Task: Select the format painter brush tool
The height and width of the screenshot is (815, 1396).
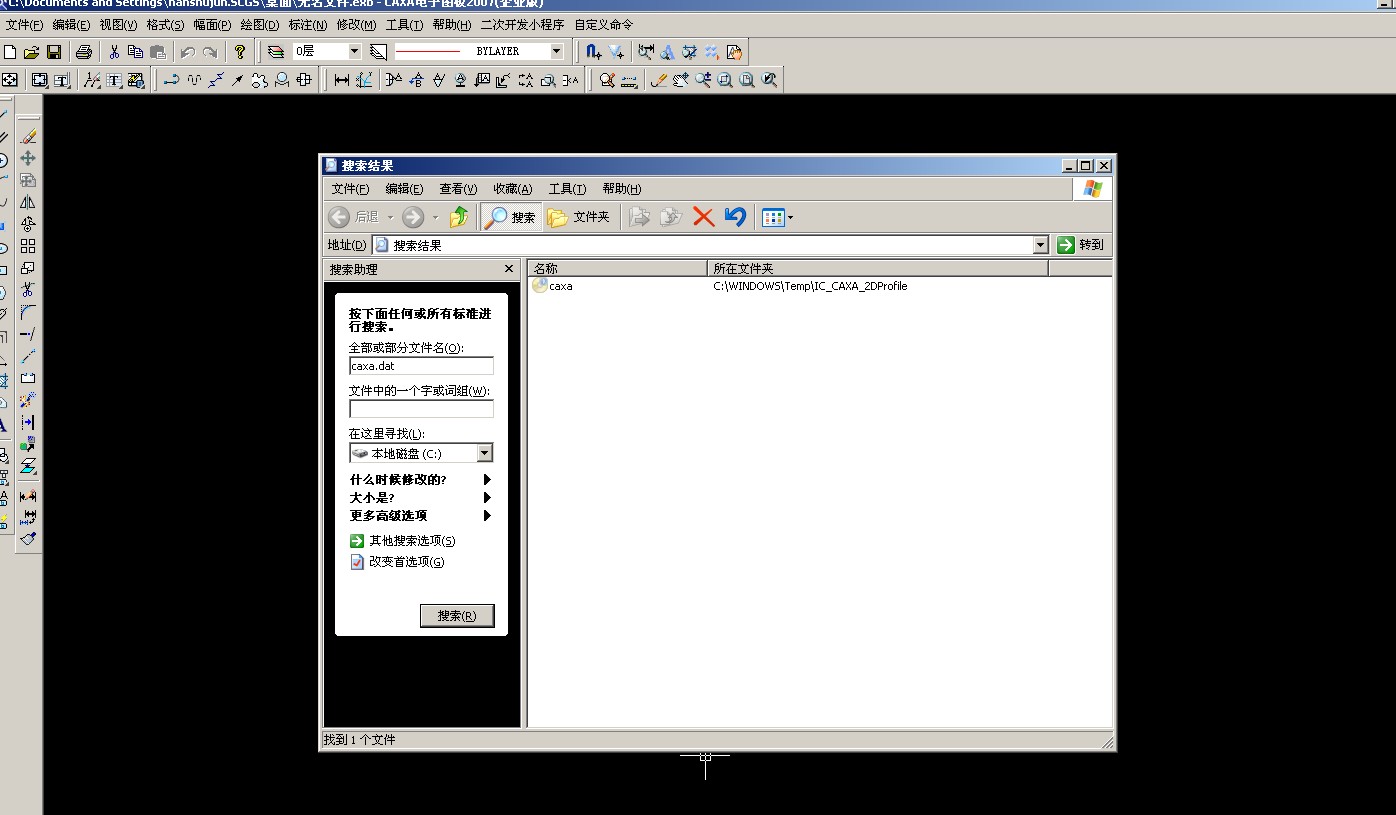Action: coord(28,538)
